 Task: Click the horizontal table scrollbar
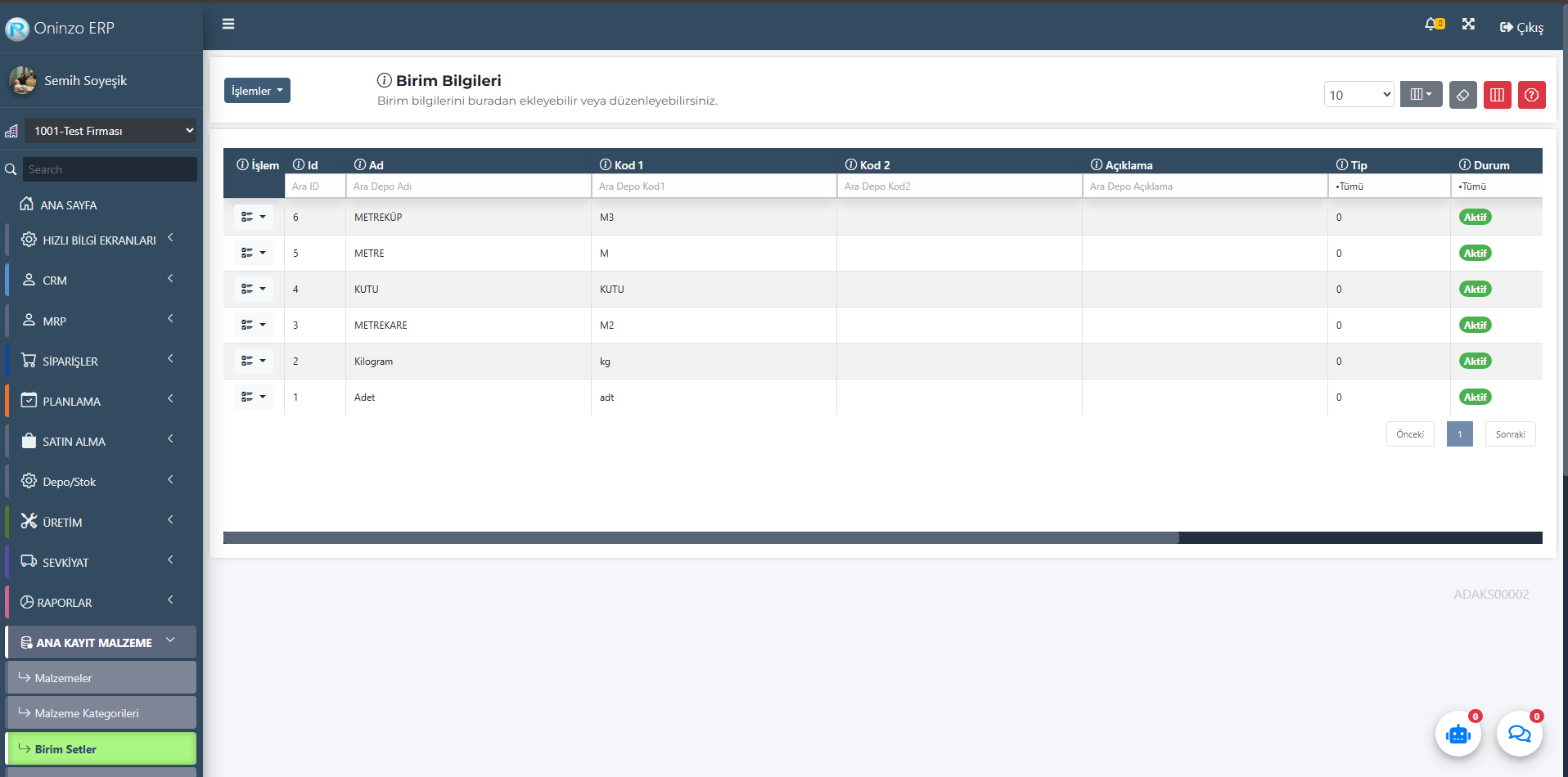pyautogui.click(x=701, y=538)
